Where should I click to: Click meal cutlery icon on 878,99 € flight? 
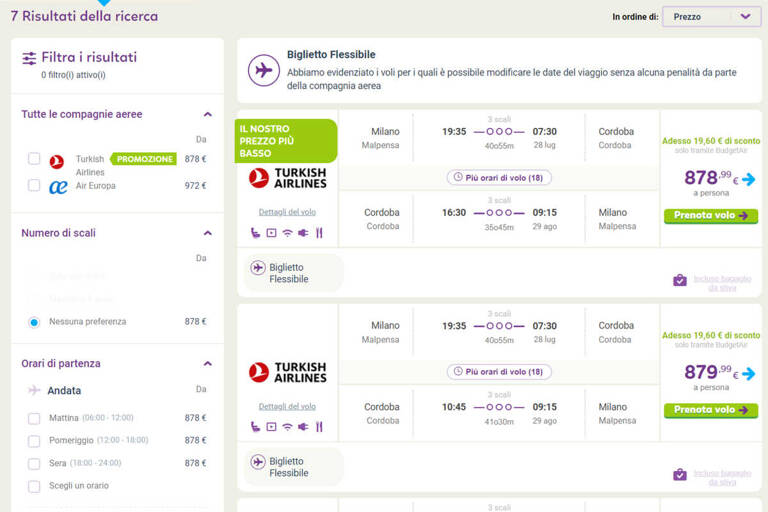coord(319,233)
